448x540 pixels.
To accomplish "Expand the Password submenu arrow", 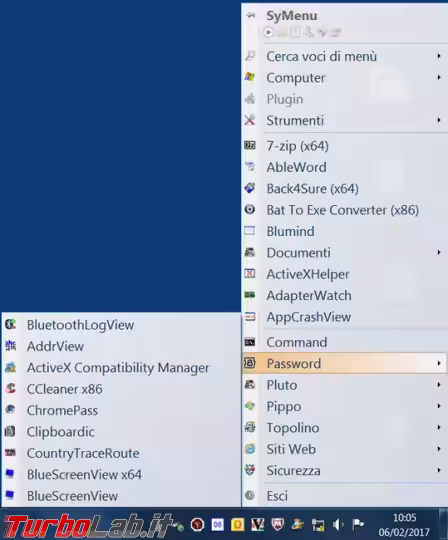I will point(439,363).
